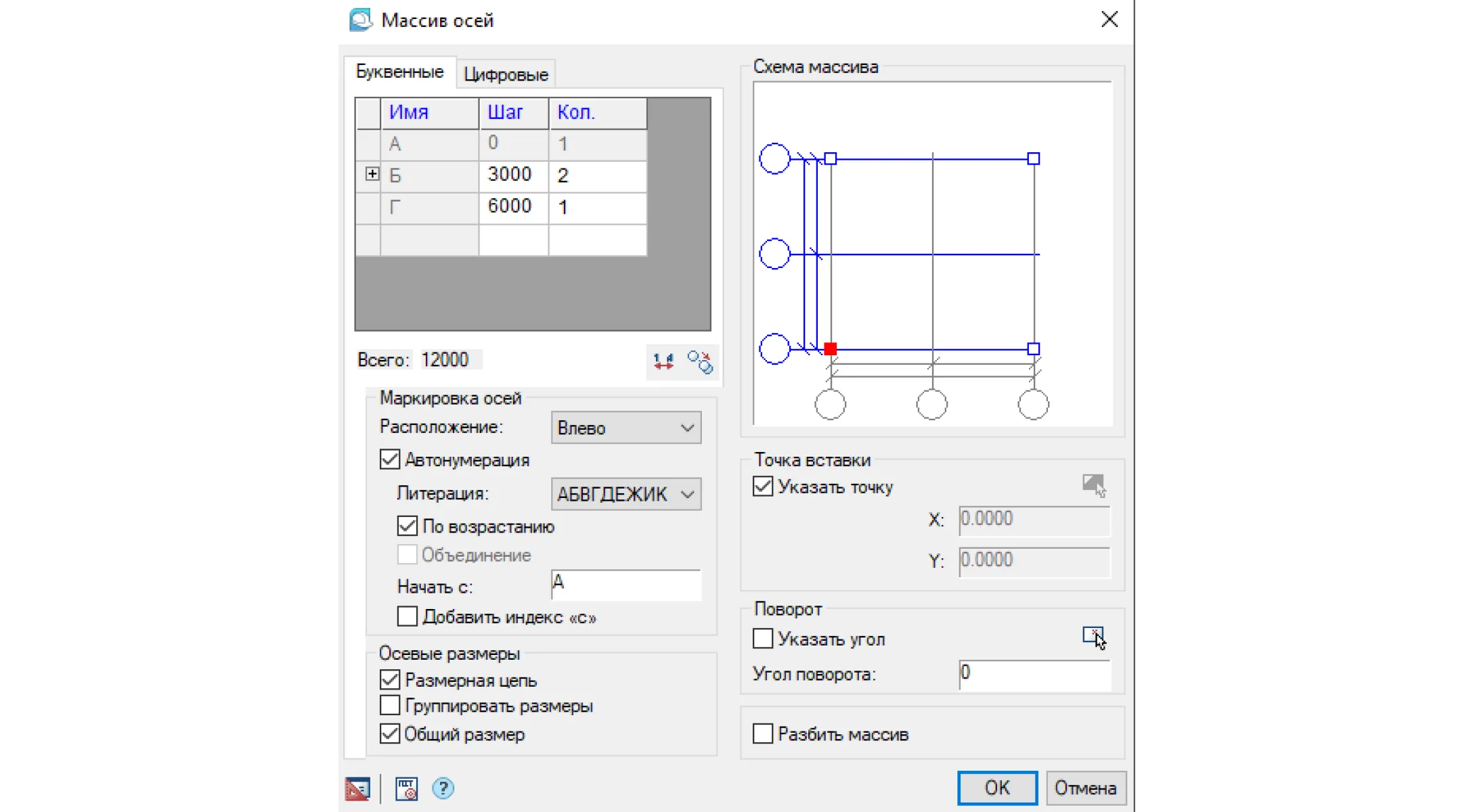Open the Литерация dropdown list
Viewport: 1473px width, 812px height.
click(625, 494)
